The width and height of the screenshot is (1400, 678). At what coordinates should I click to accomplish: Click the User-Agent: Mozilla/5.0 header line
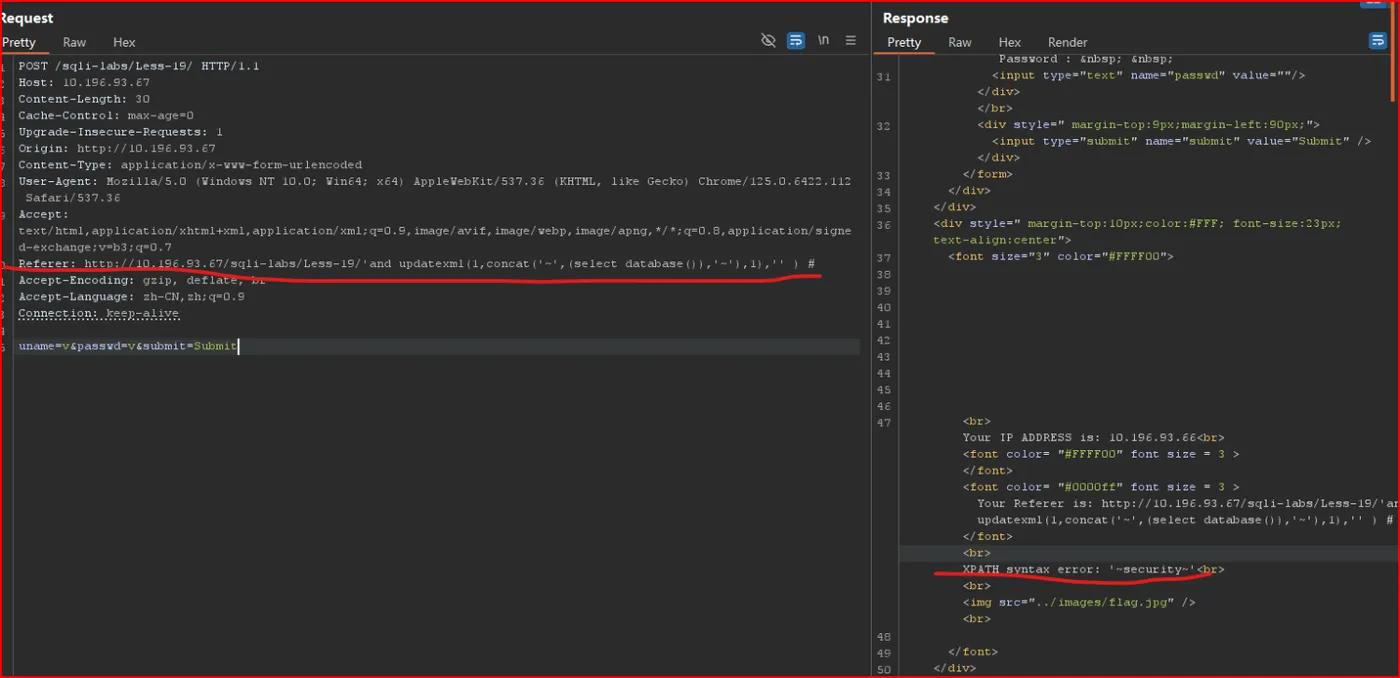point(435,189)
